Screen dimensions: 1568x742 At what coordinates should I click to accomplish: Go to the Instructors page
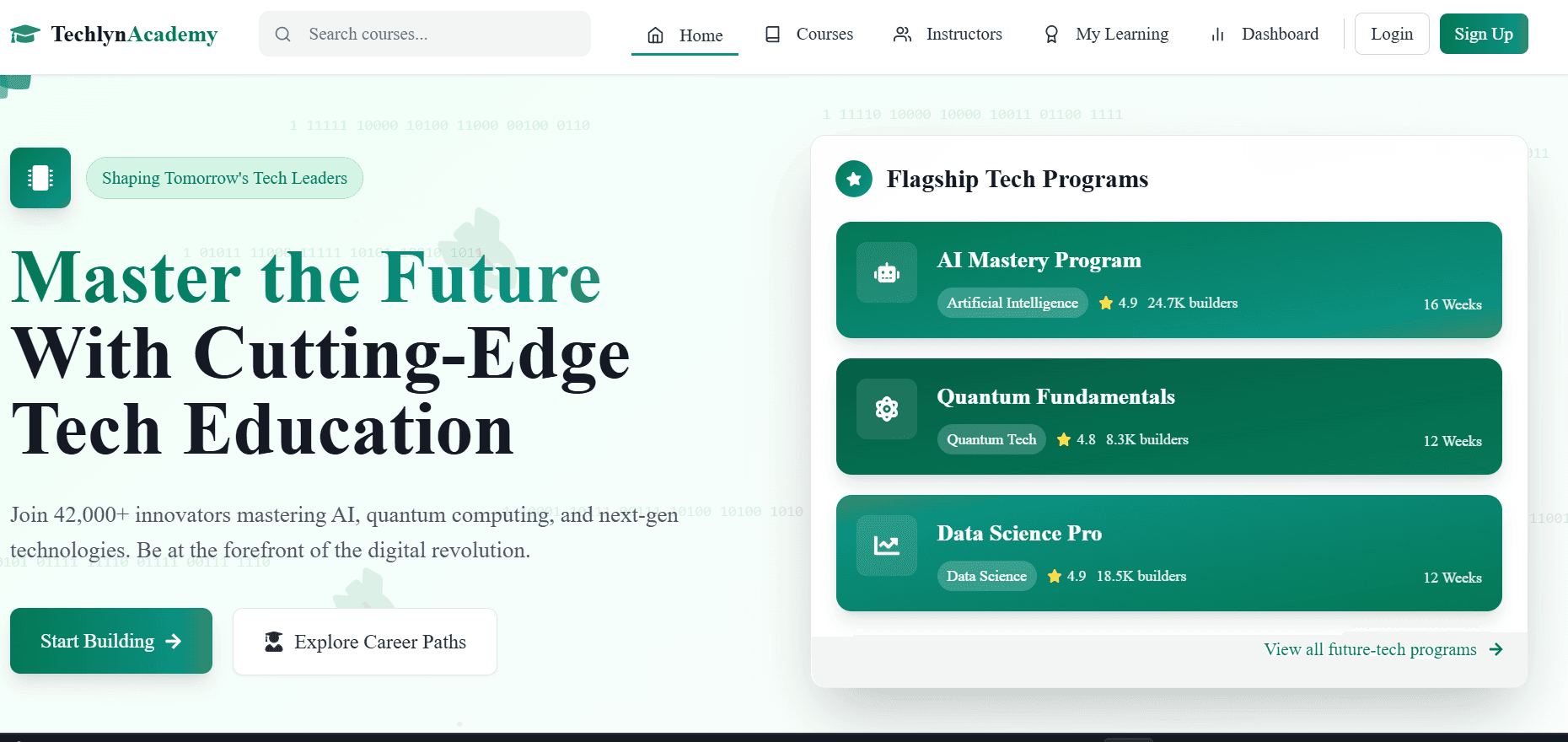click(x=948, y=34)
